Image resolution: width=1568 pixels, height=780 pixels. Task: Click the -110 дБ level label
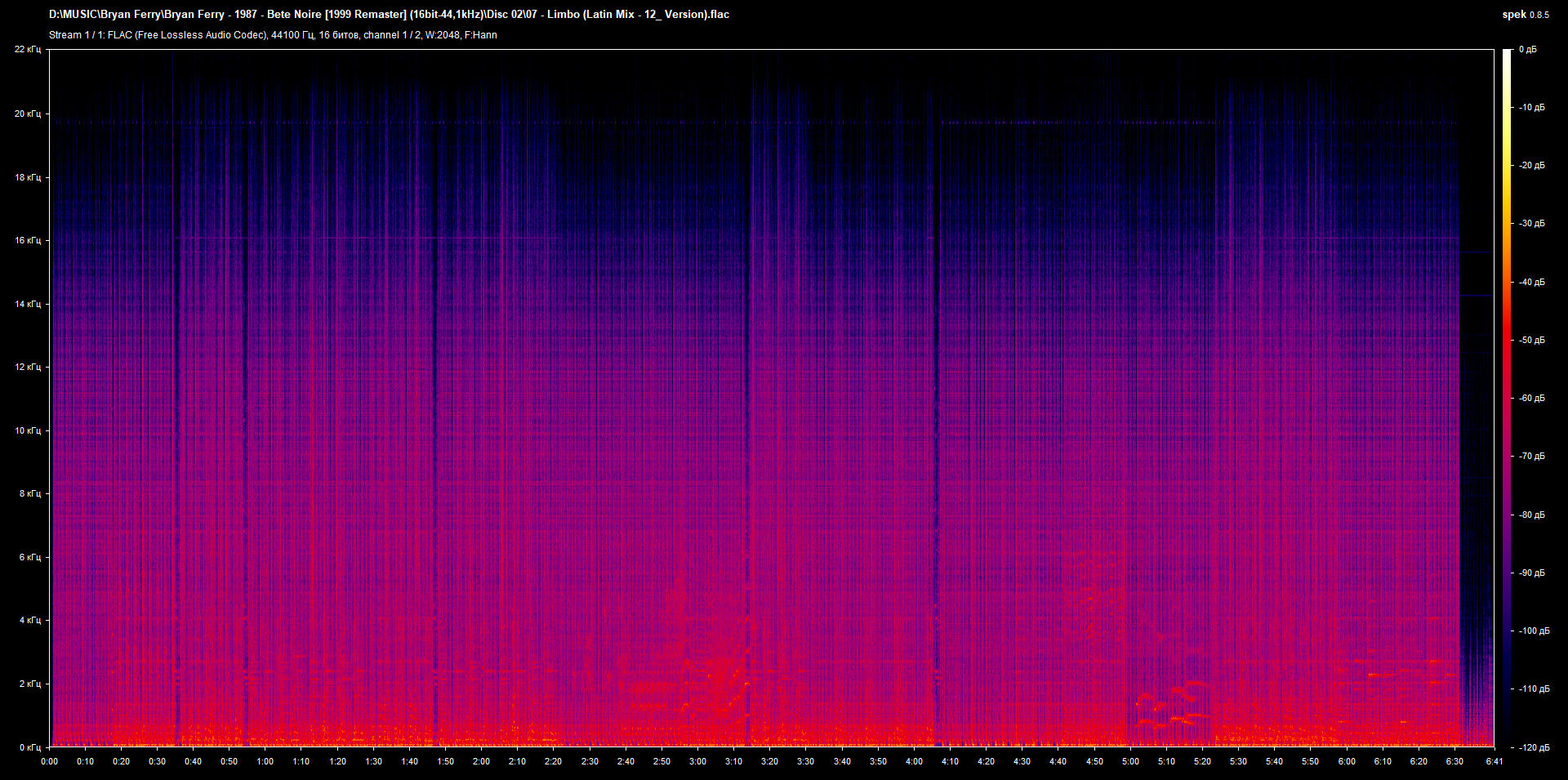click(x=1534, y=689)
